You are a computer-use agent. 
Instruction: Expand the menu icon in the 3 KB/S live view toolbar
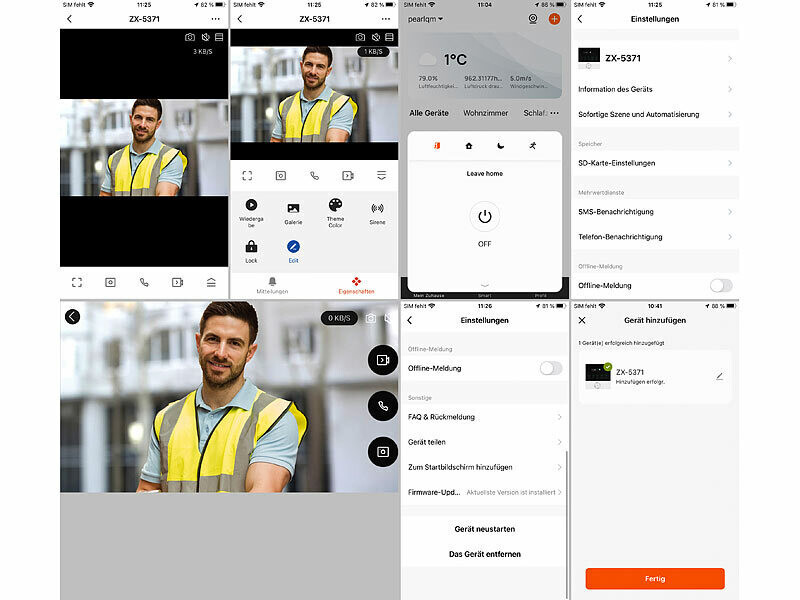(211, 282)
